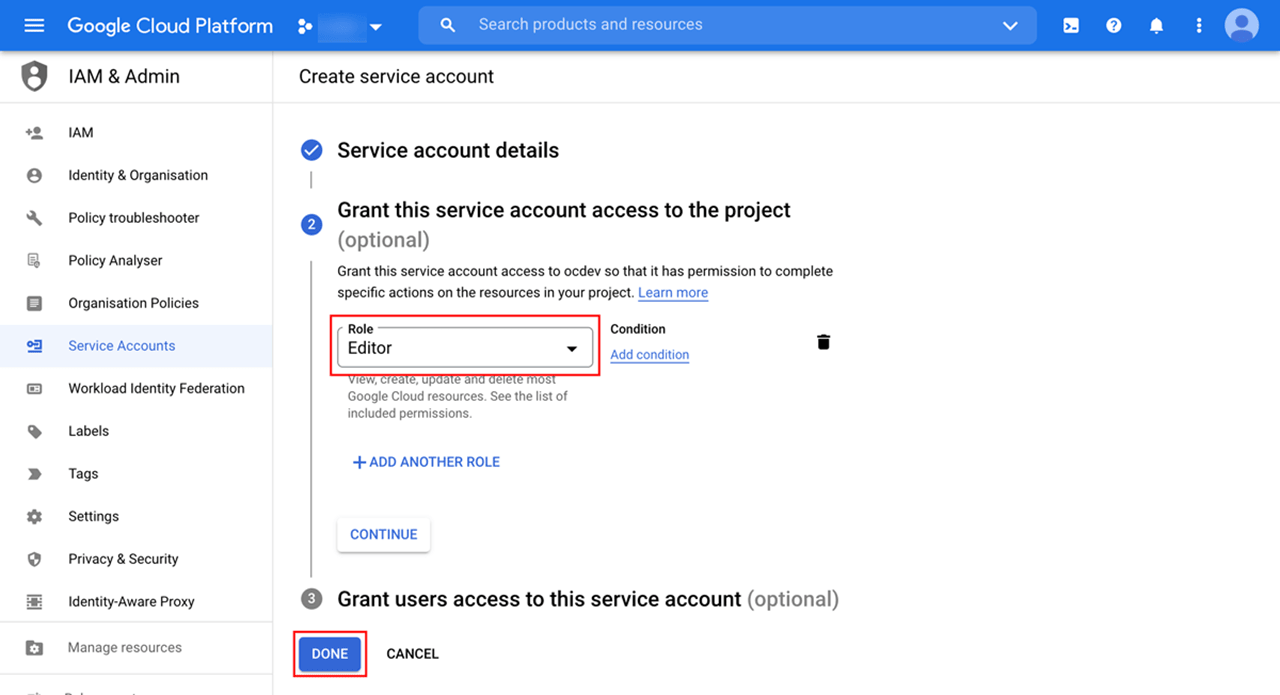The height and width of the screenshot is (695, 1280).
Task: Open the help question mark icon
Action: click(1114, 26)
